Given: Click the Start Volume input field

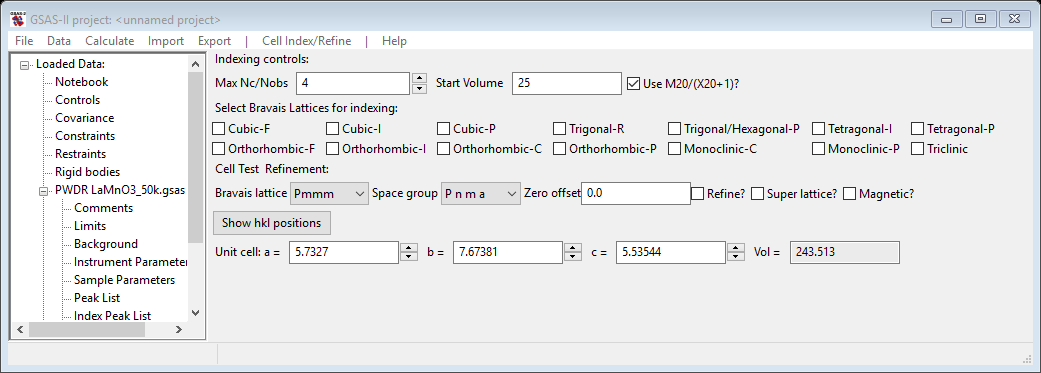Looking at the screenshot, I should point(567,83).
